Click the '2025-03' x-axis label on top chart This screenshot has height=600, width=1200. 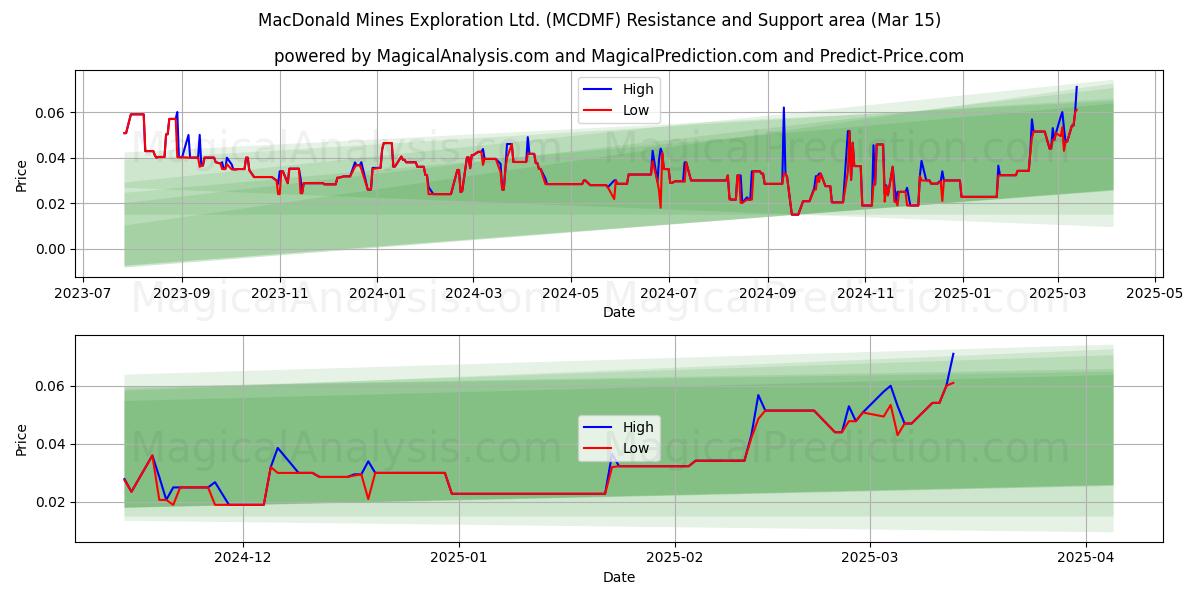click(x=1057, y=294)
